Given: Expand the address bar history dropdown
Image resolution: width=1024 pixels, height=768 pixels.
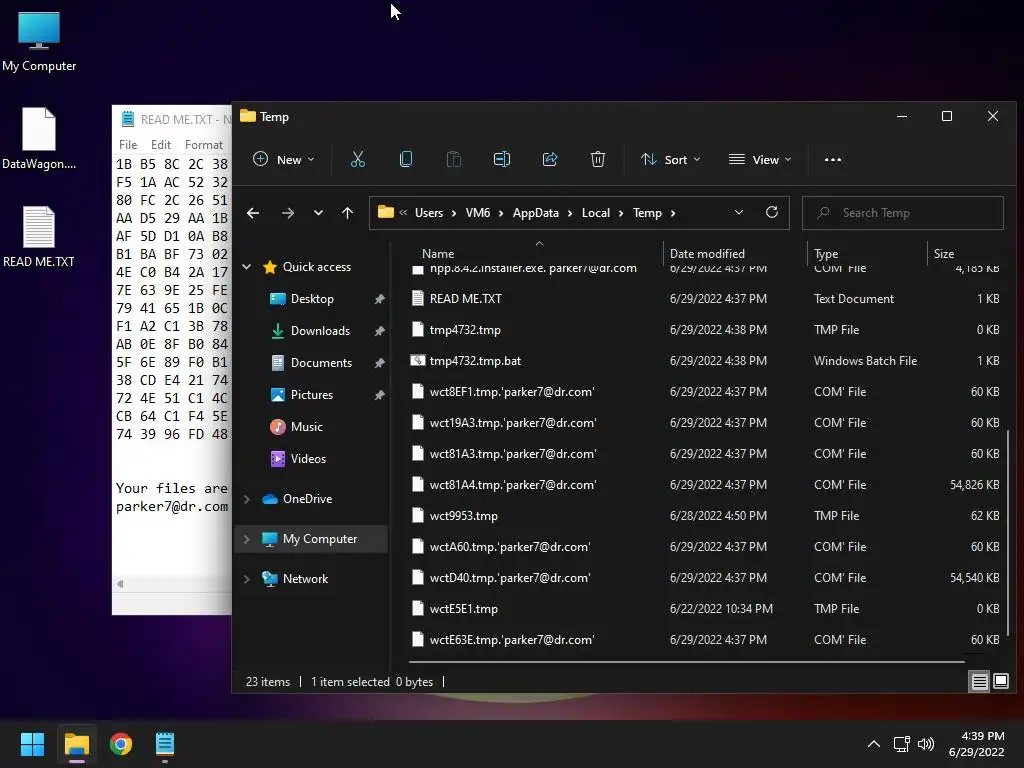Looking at the screenshot, I should point(739,213).
